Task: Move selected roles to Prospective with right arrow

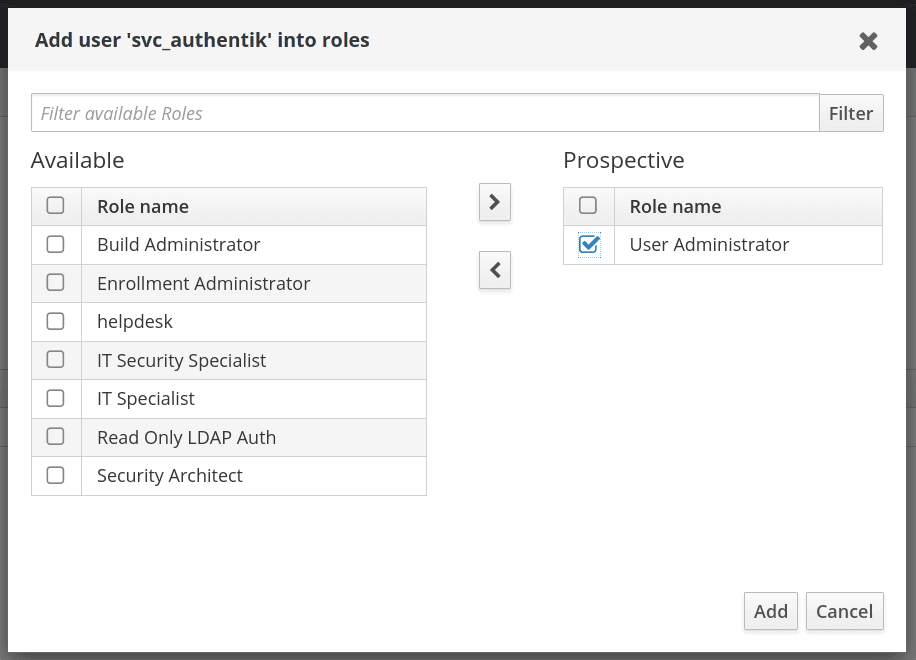Action: click(495, 202)
